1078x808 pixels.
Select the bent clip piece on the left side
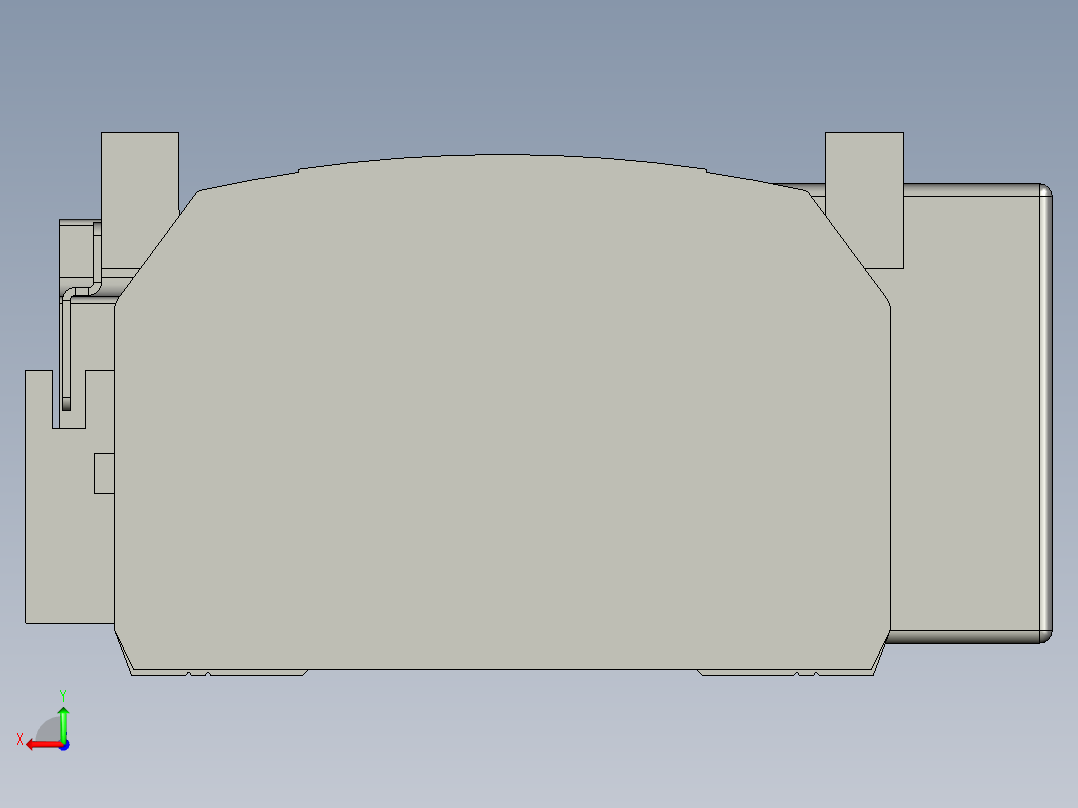[67, 351]
